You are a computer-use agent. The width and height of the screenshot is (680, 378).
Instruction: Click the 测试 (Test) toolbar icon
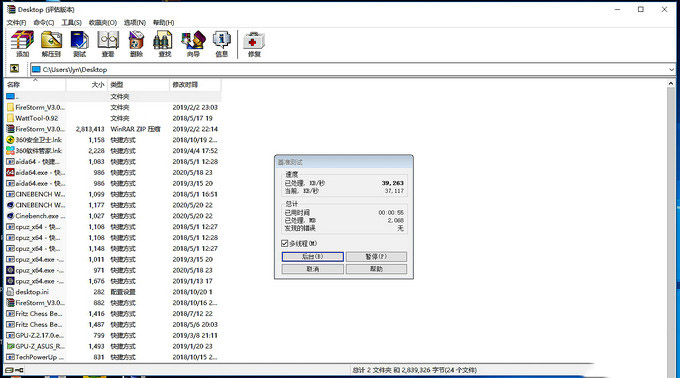tap(79, 44)
